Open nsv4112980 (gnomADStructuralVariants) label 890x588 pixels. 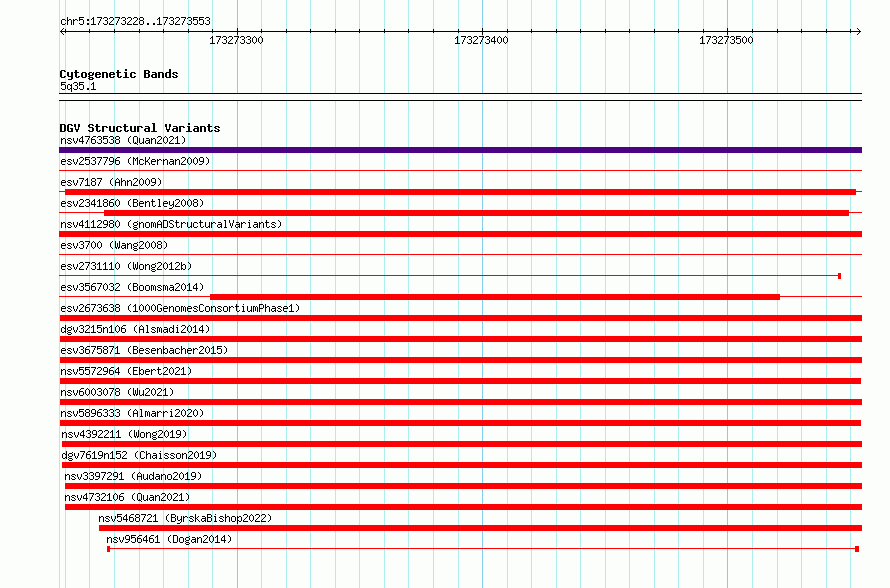point(171,224)
